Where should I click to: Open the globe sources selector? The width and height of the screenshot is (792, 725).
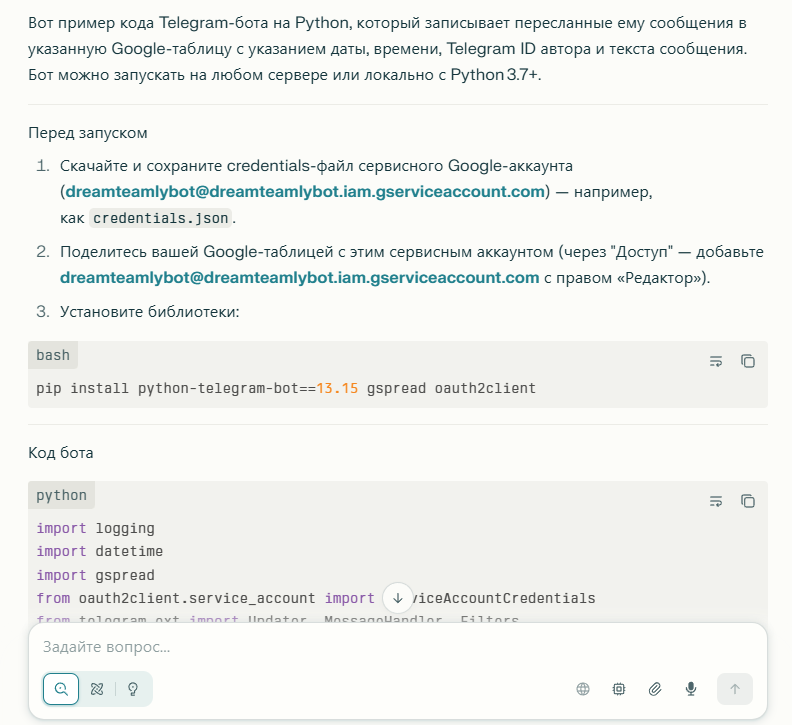(x=583, y=689)
